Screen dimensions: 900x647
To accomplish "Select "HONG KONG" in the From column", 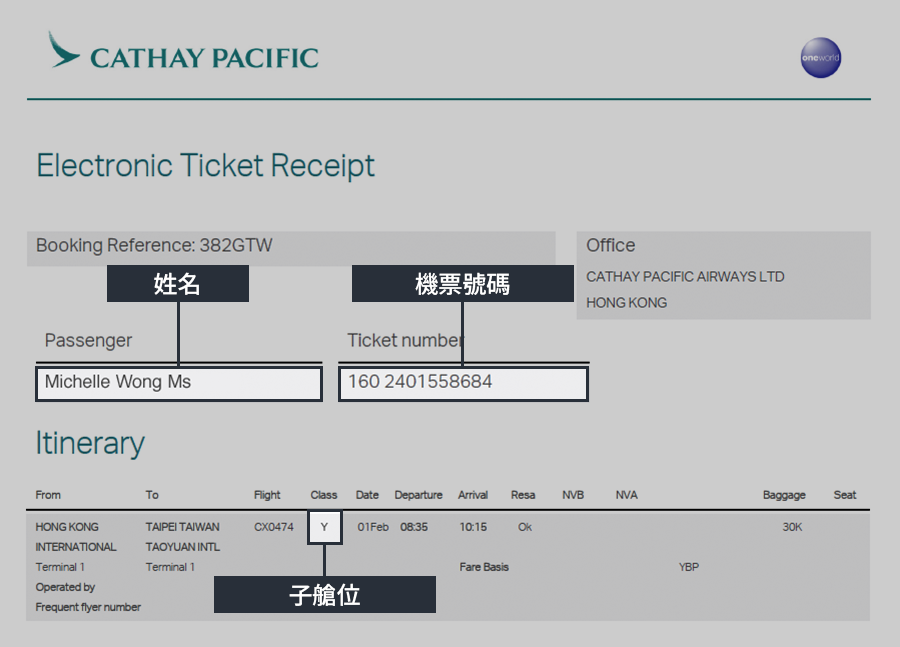I will tap(67, 527).
